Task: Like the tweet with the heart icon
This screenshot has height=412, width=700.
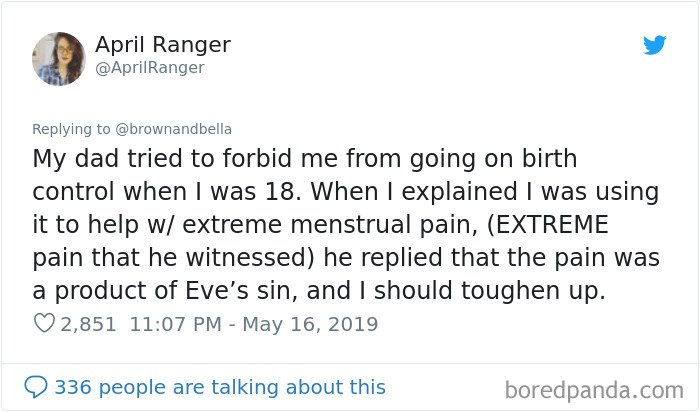Action: pos(43,324)
